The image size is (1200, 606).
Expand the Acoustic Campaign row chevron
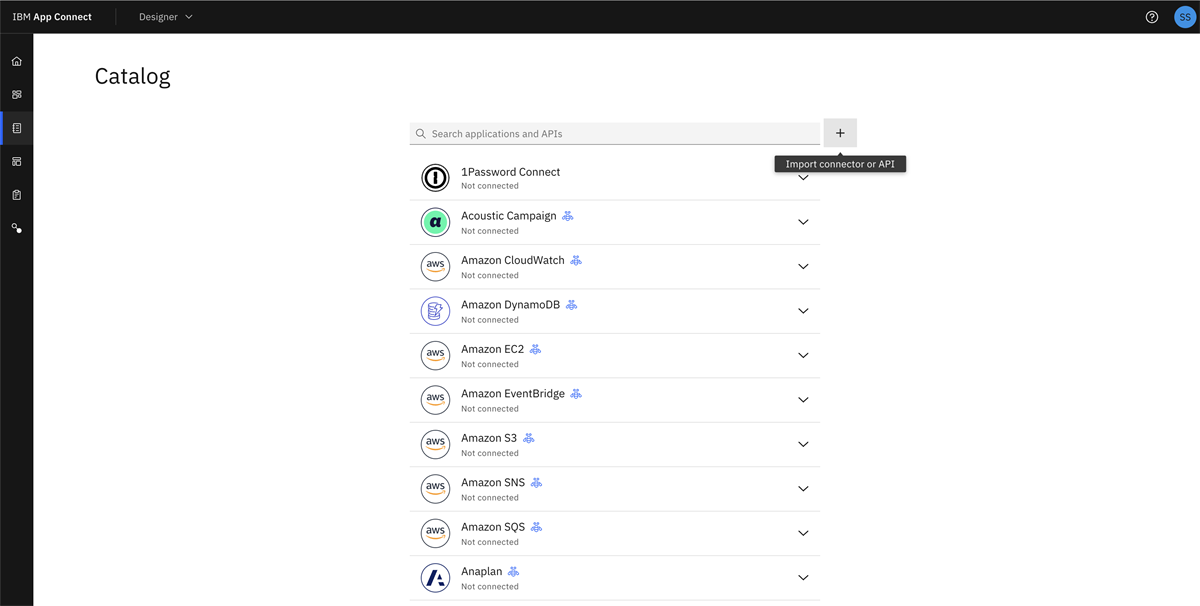803,222
